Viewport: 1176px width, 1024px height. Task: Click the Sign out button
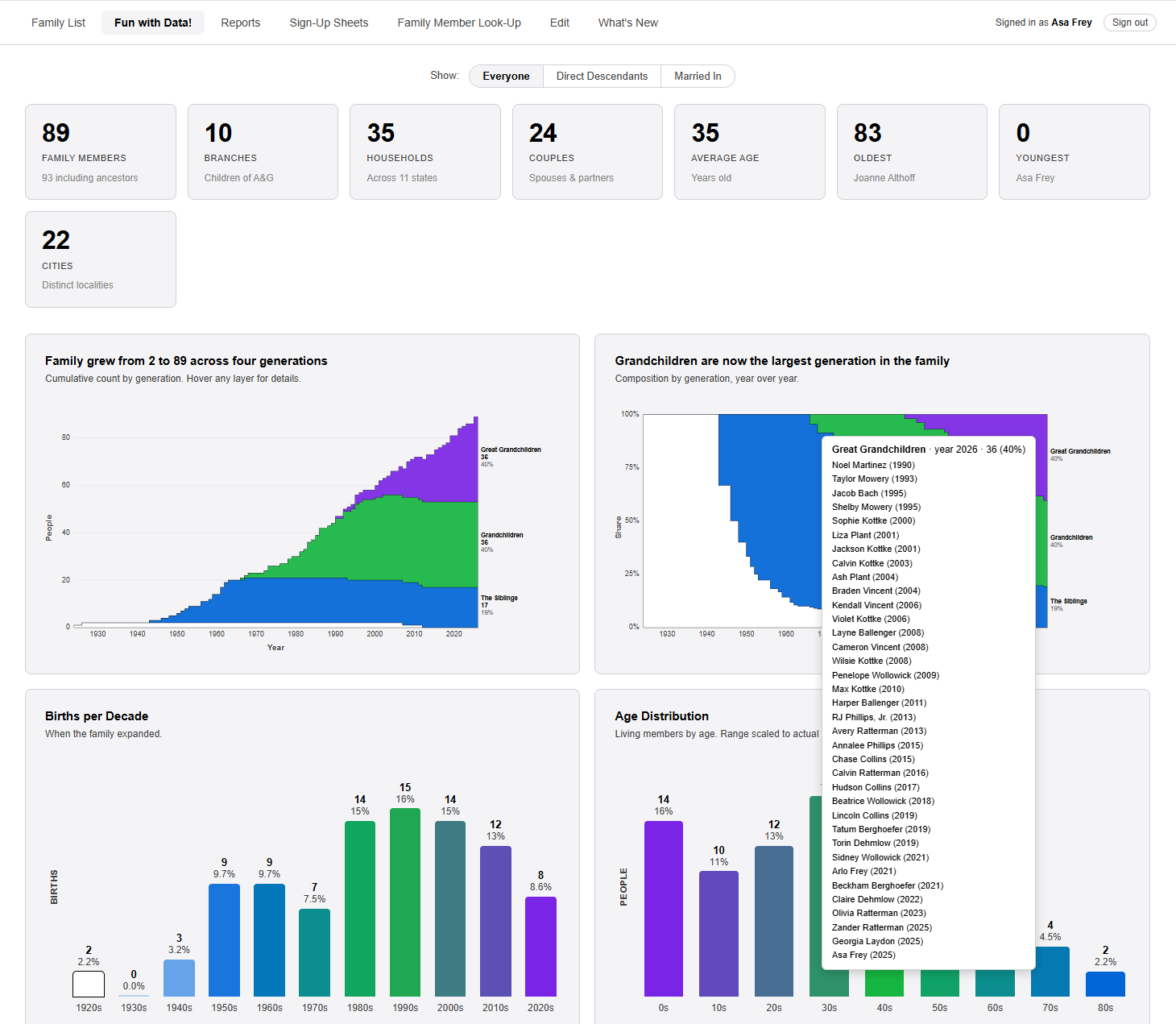click(x=1130, y=23)
